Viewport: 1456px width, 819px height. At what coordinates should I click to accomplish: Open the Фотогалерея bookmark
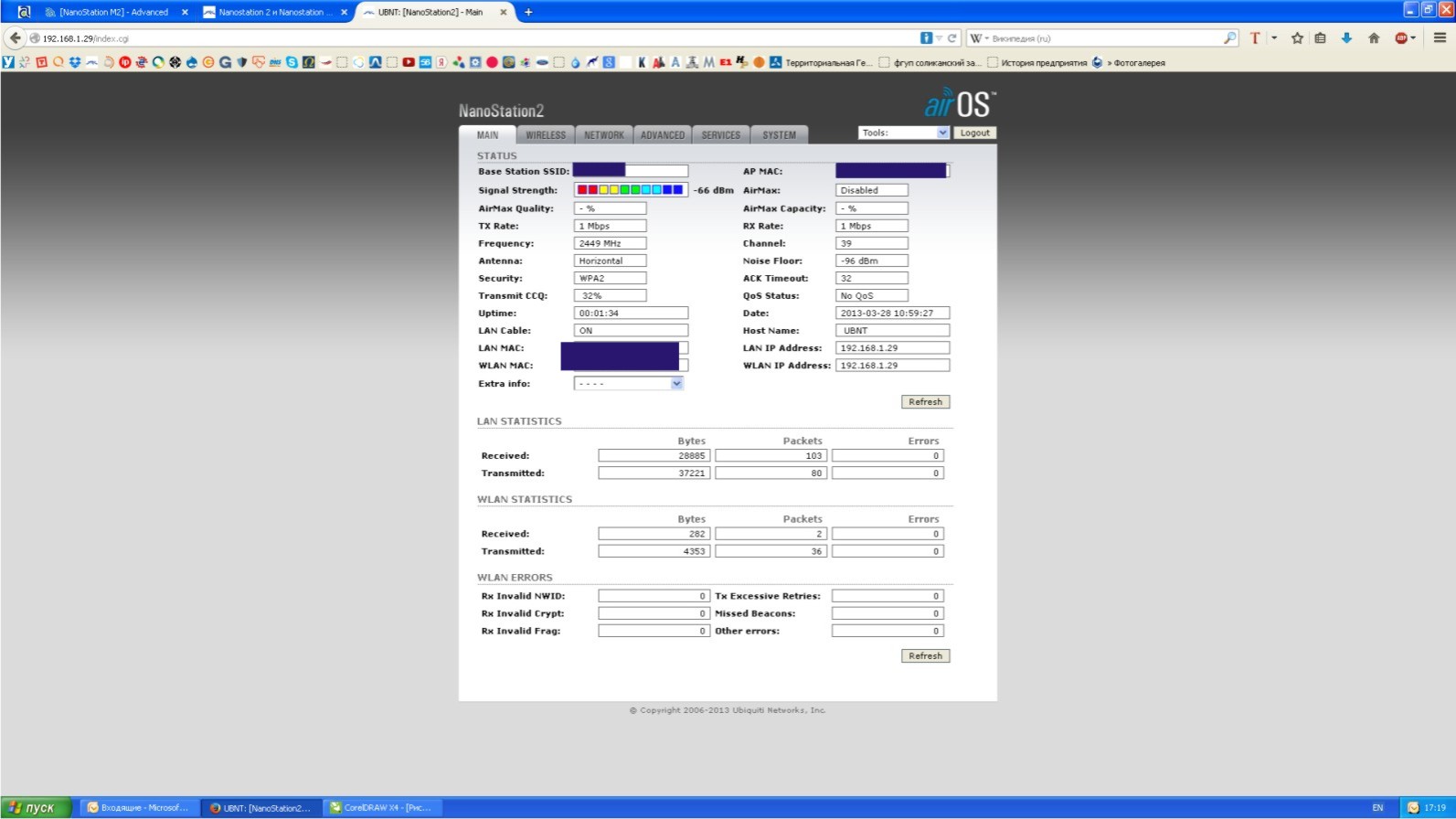pos(1129,62)
